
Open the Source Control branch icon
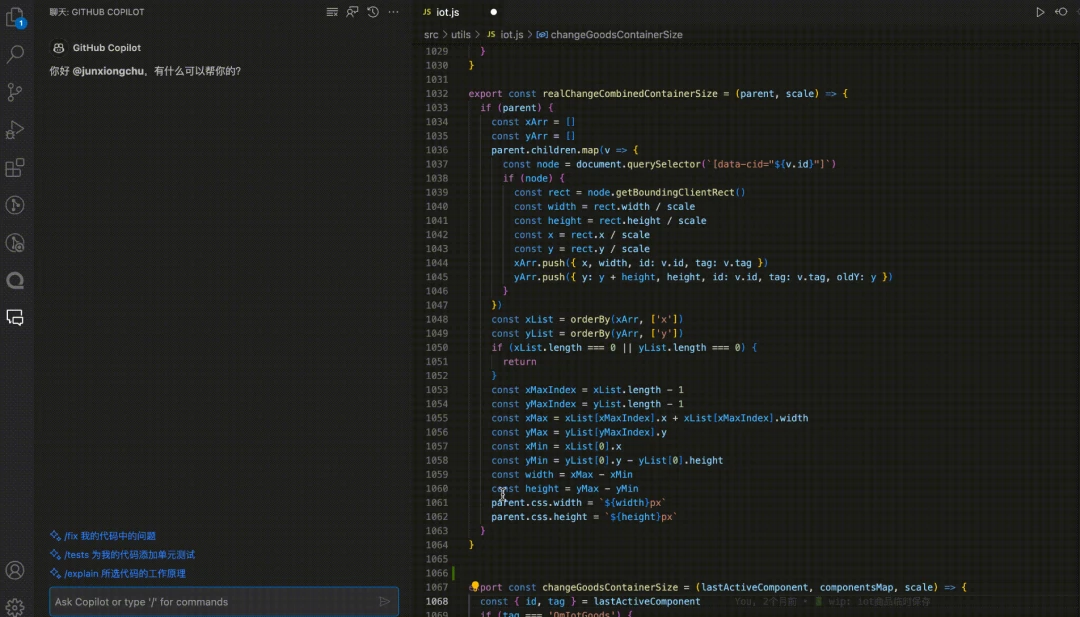coord(15,92)
